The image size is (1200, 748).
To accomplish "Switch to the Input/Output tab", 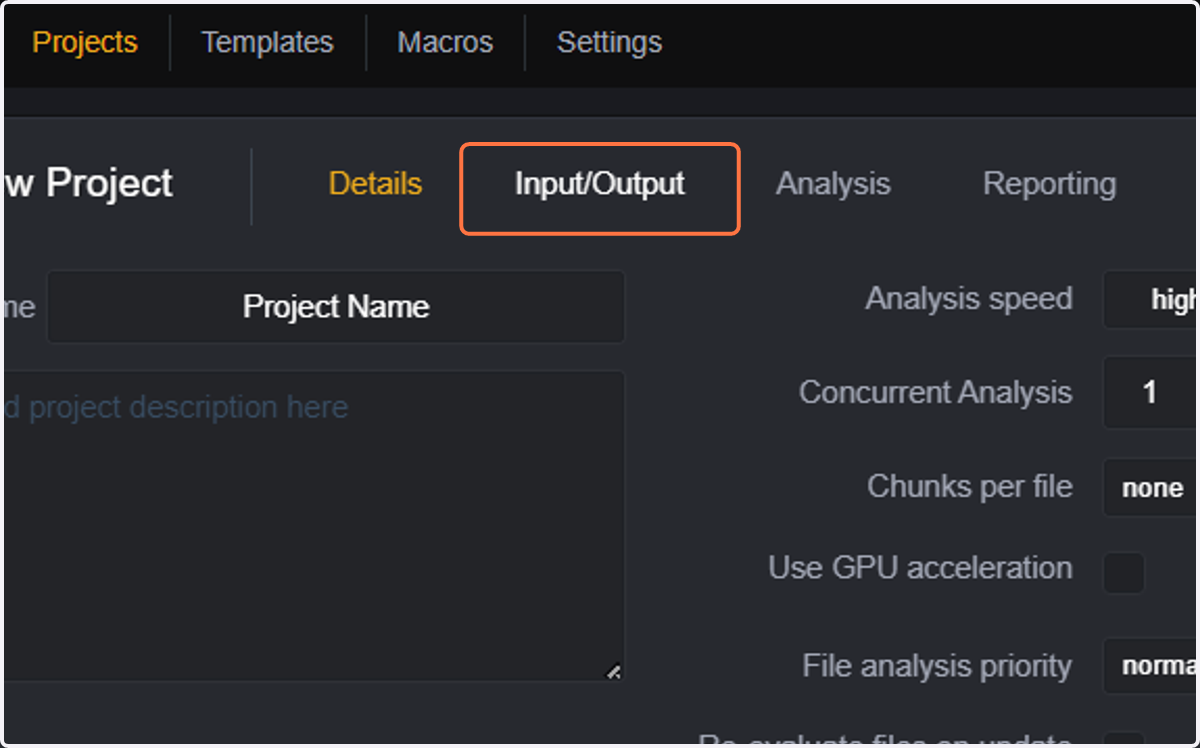I will coord(600,184).
